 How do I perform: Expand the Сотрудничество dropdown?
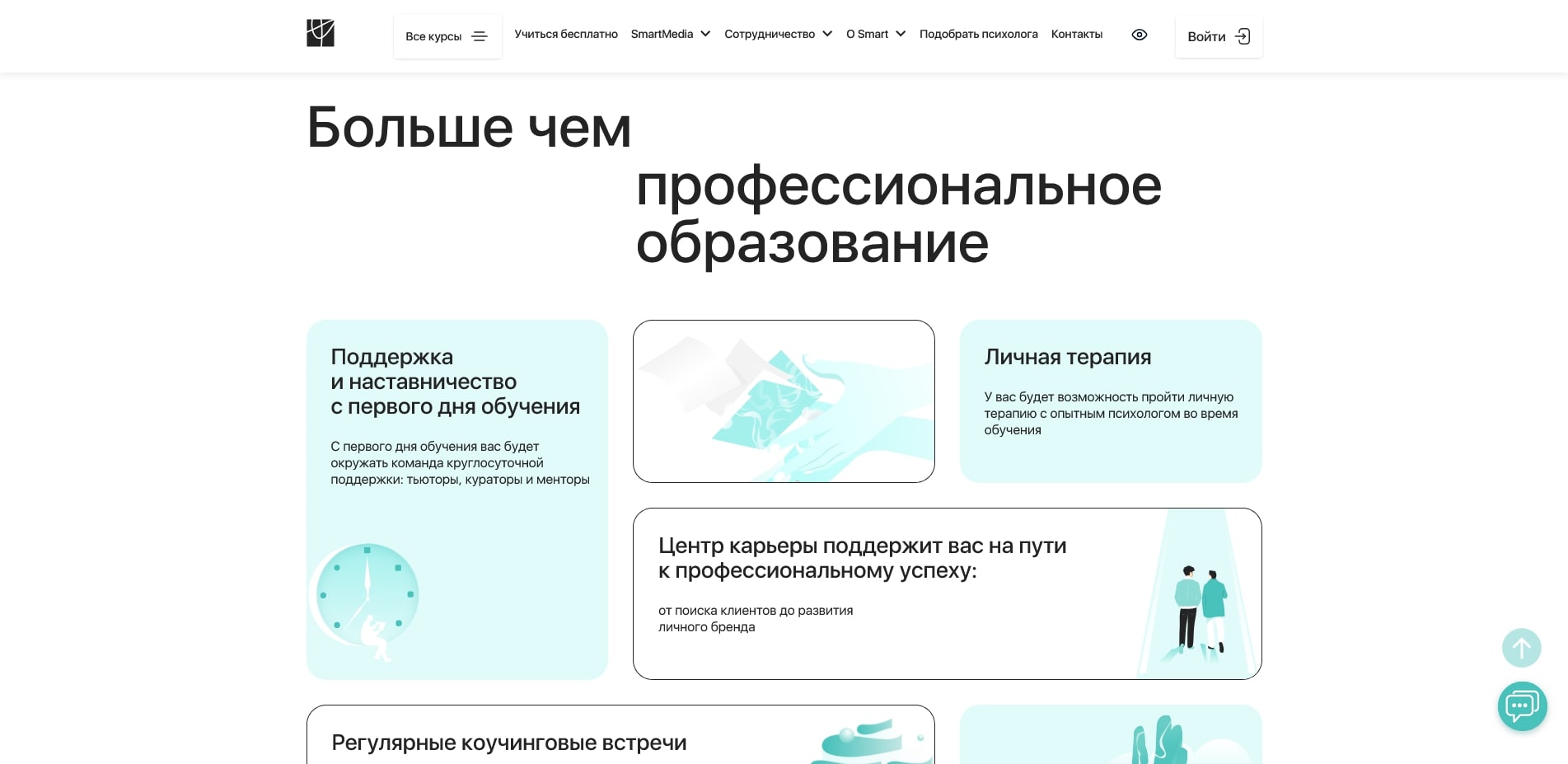(778, 34)
